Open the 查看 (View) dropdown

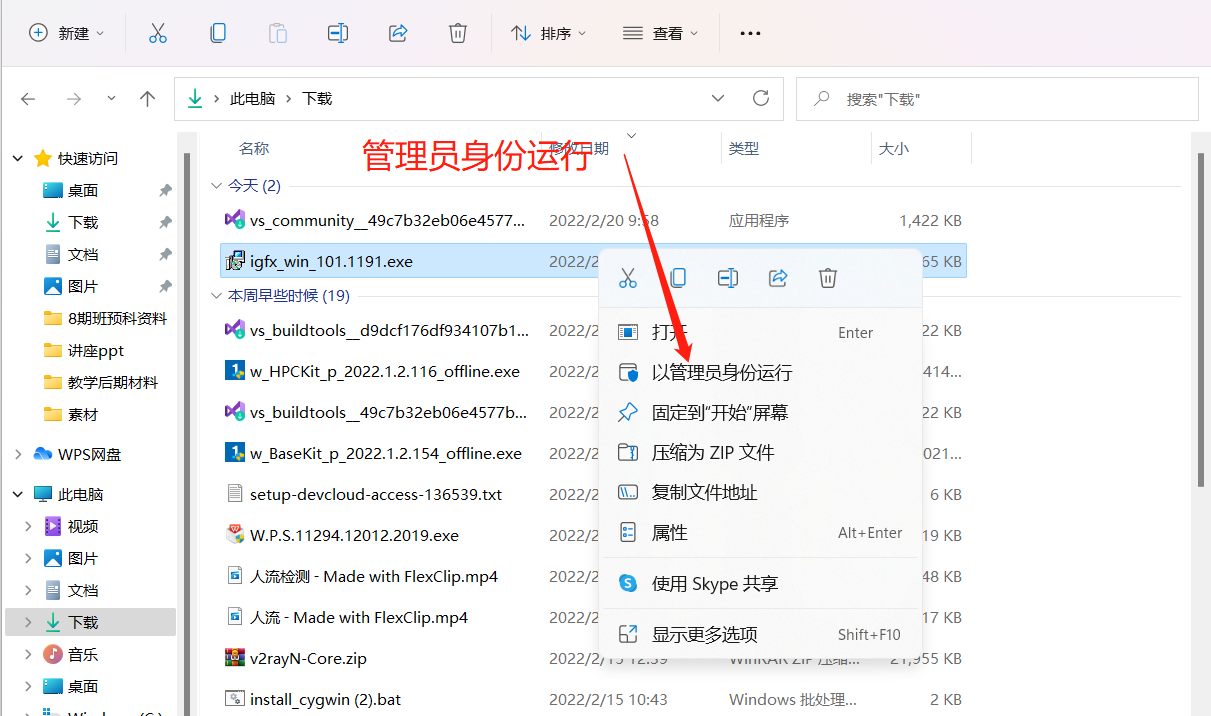click(660, 32)
